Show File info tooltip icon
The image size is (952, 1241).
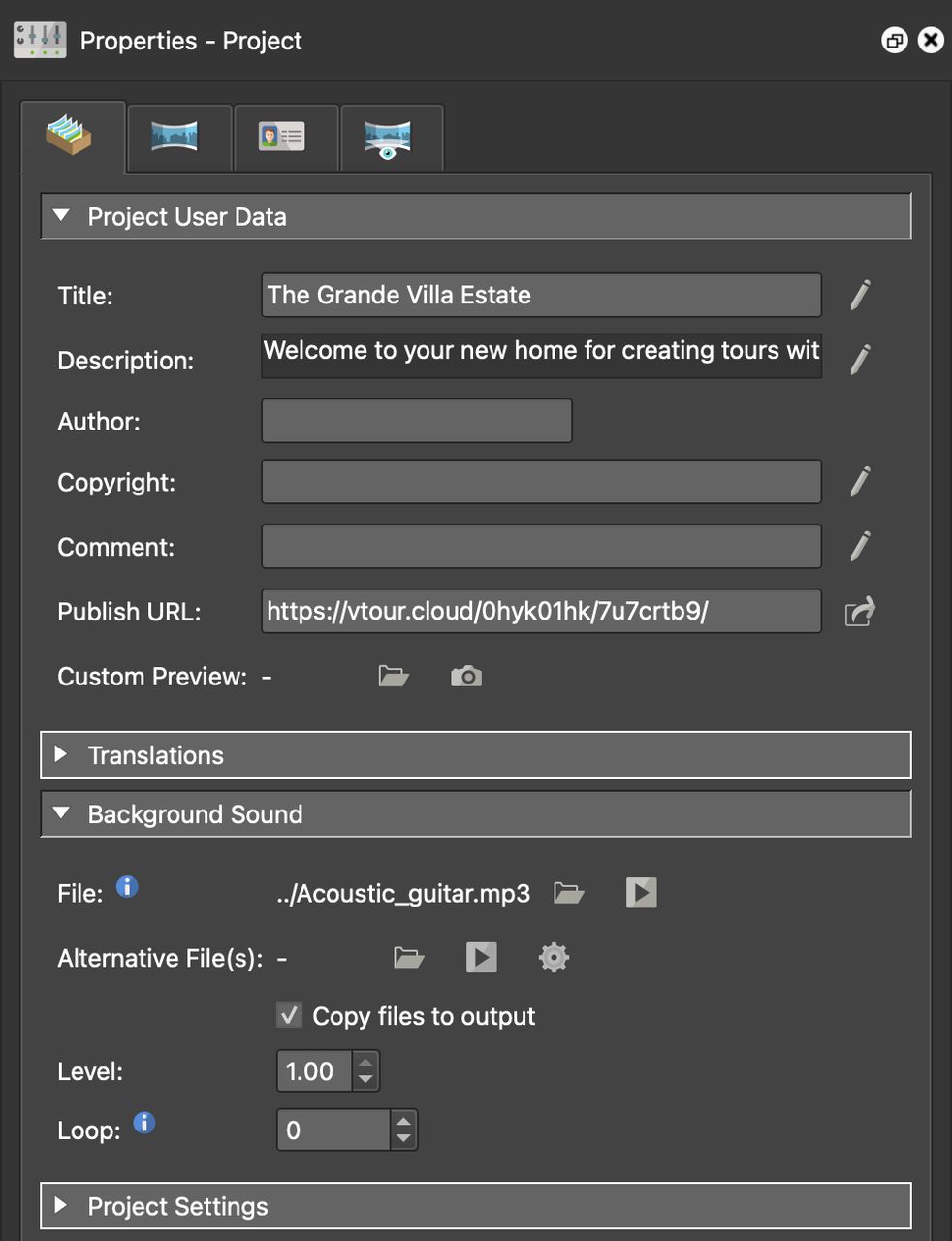tap(127, 886)
